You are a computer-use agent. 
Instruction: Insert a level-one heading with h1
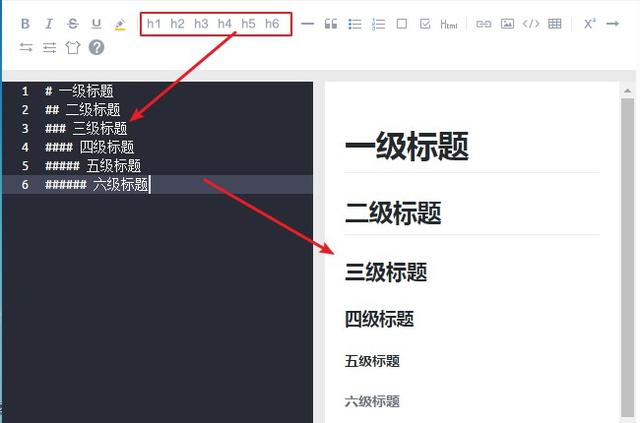point(154,24)
